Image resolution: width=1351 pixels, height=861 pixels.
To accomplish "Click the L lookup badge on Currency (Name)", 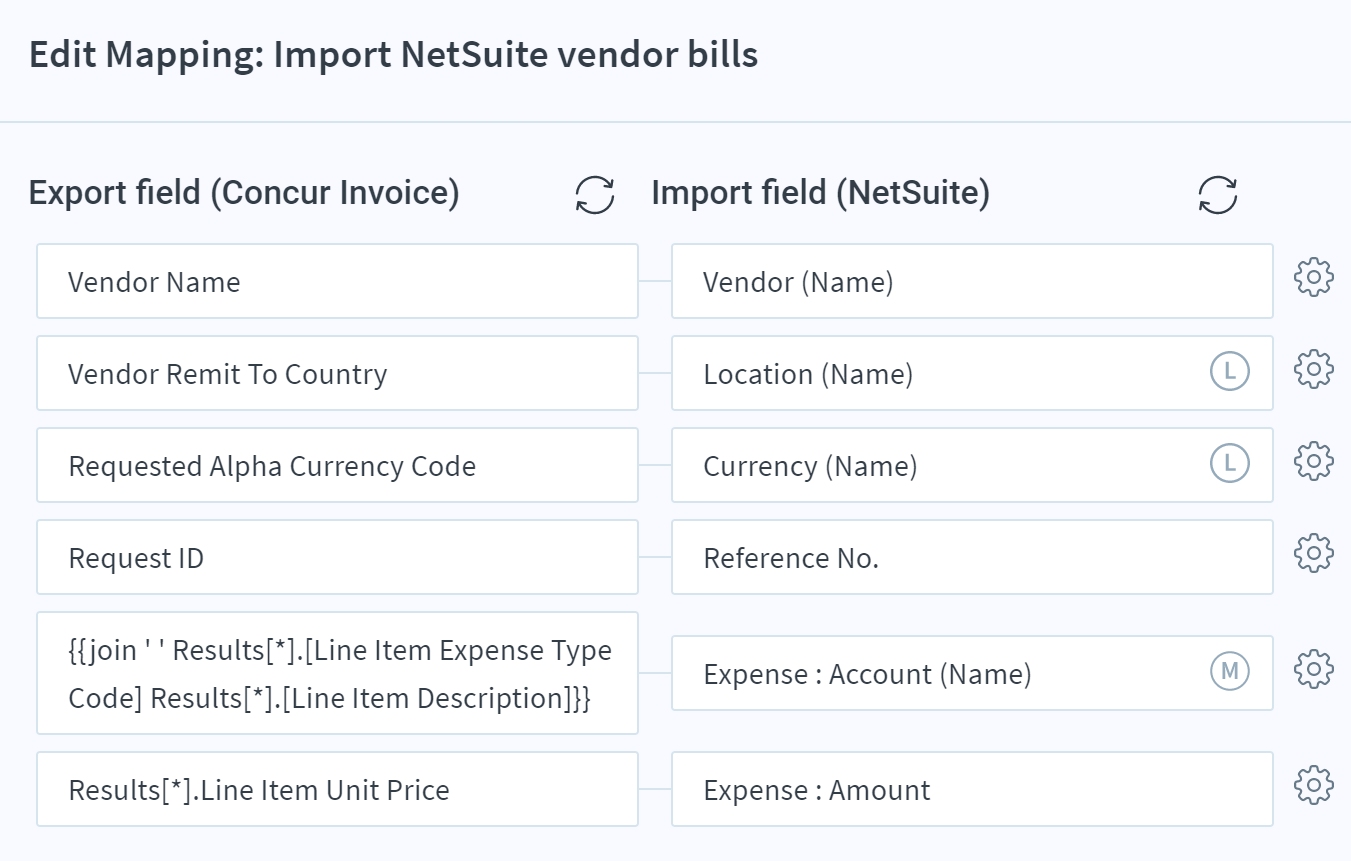I will coord(1229,464).
